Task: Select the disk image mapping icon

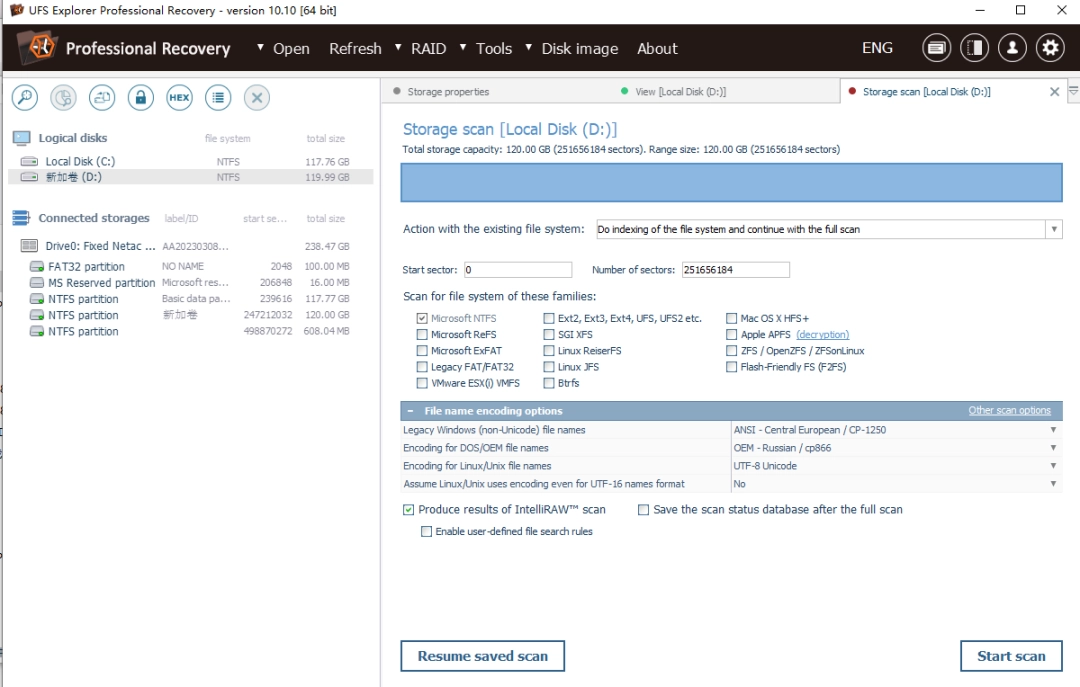Action: 101,97
